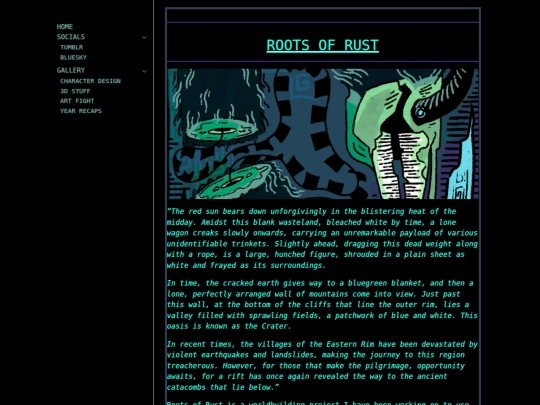540x405 pixels.
Task: Open CHARACTER DESIGN gallery
Action: (x=90, y=81)
